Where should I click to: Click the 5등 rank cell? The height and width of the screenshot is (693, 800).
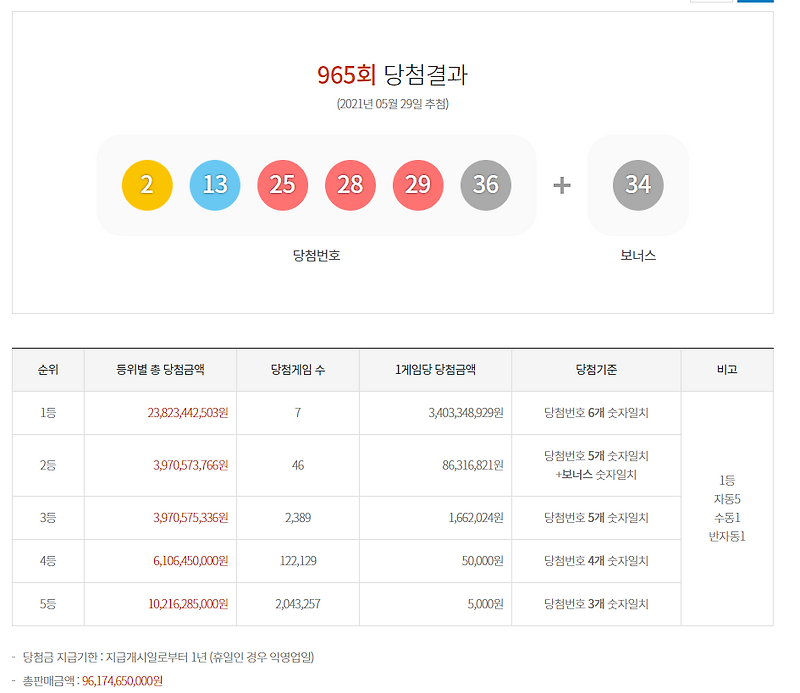[48, 604]
